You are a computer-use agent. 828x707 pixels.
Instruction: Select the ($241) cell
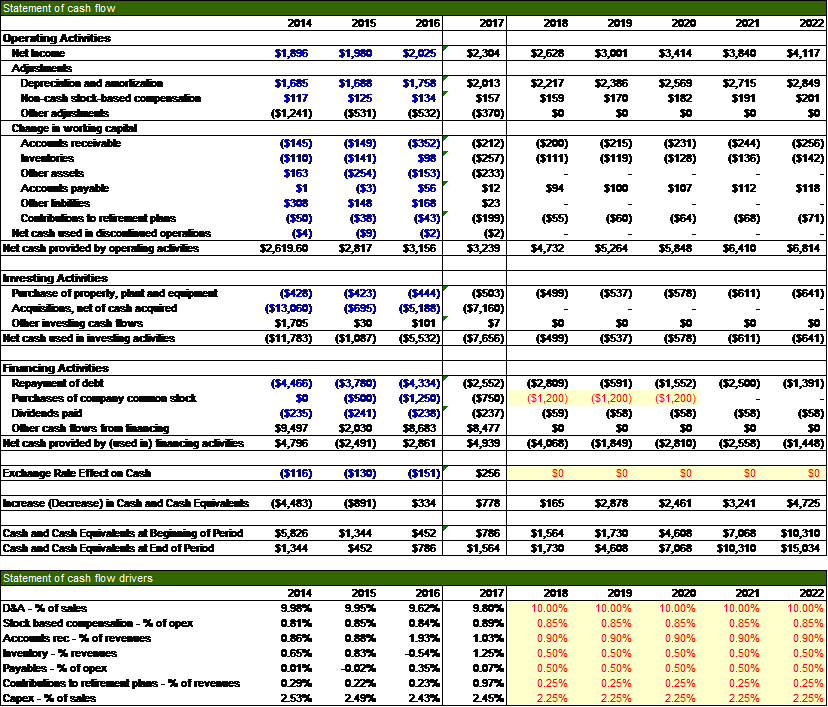point(357,413)
